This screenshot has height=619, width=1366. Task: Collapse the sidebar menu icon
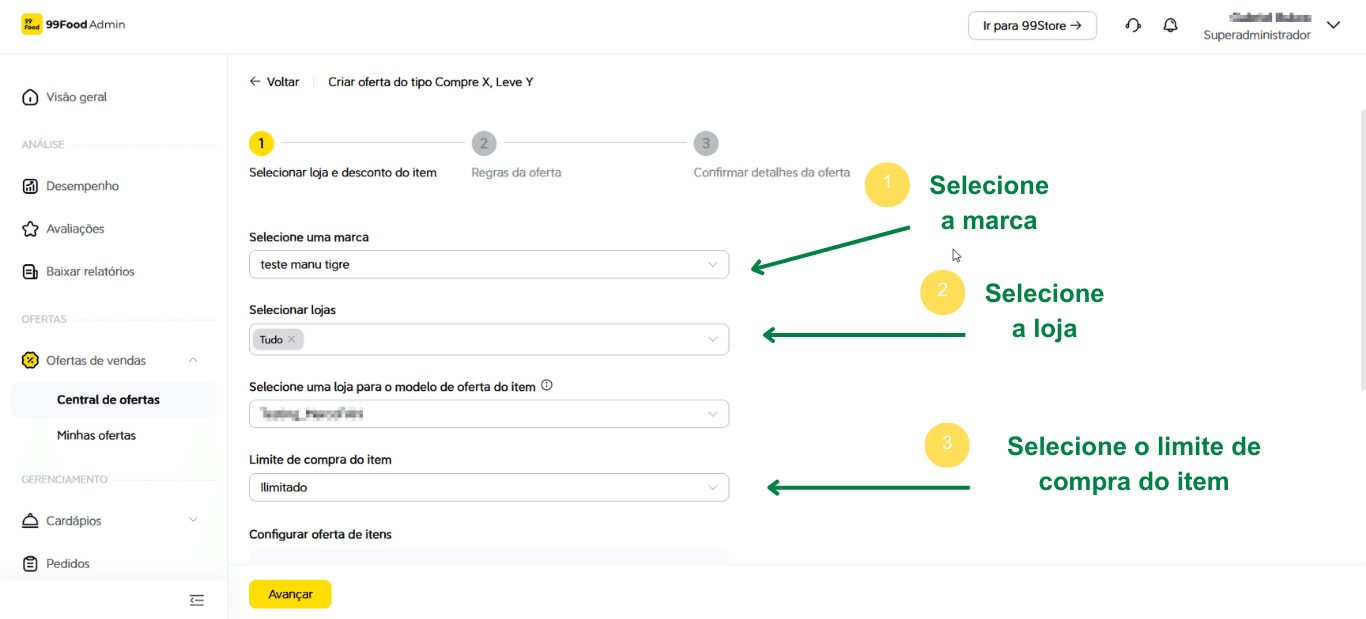tap(197, 600)
